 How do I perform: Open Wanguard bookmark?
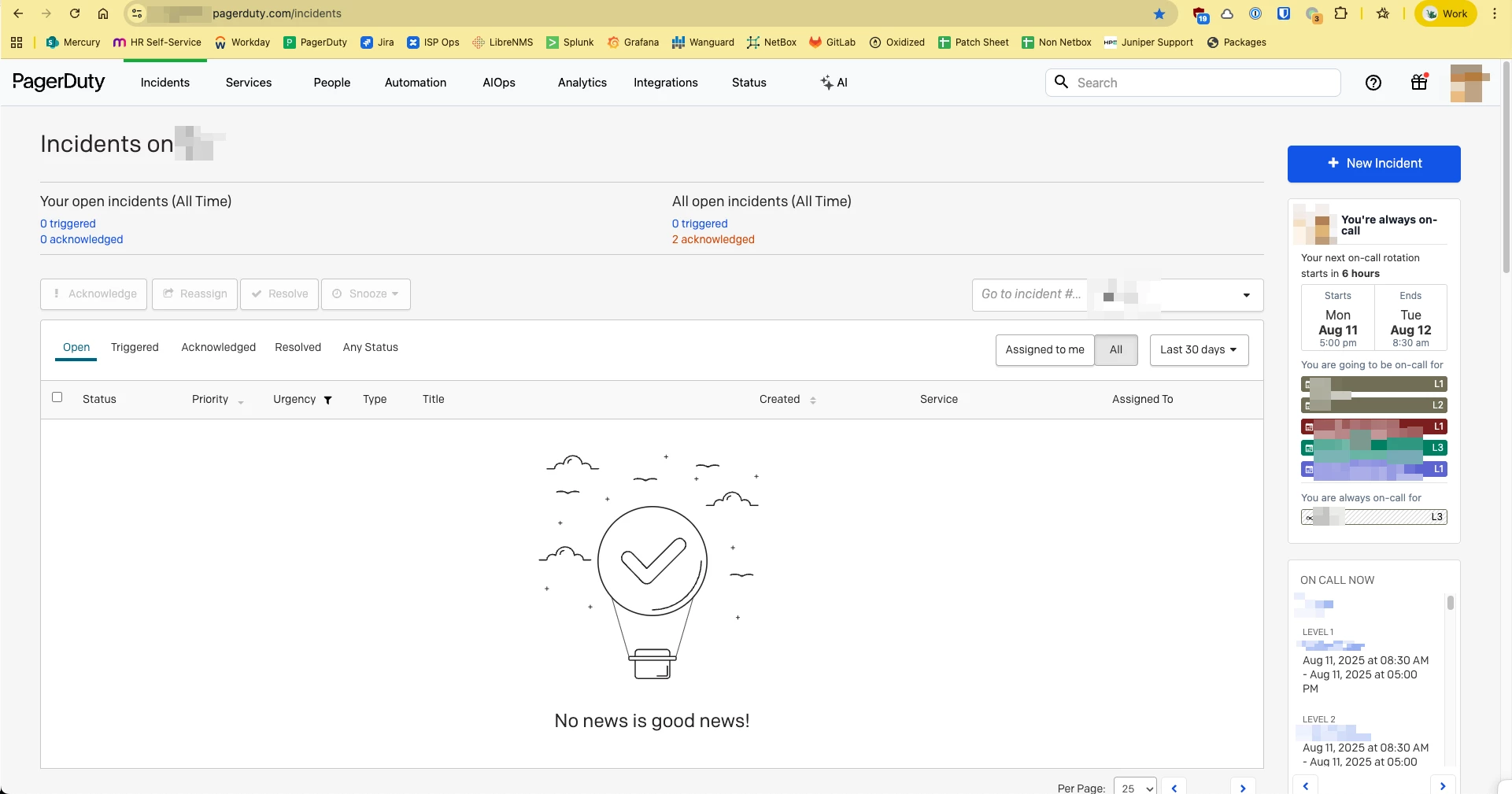703,42
